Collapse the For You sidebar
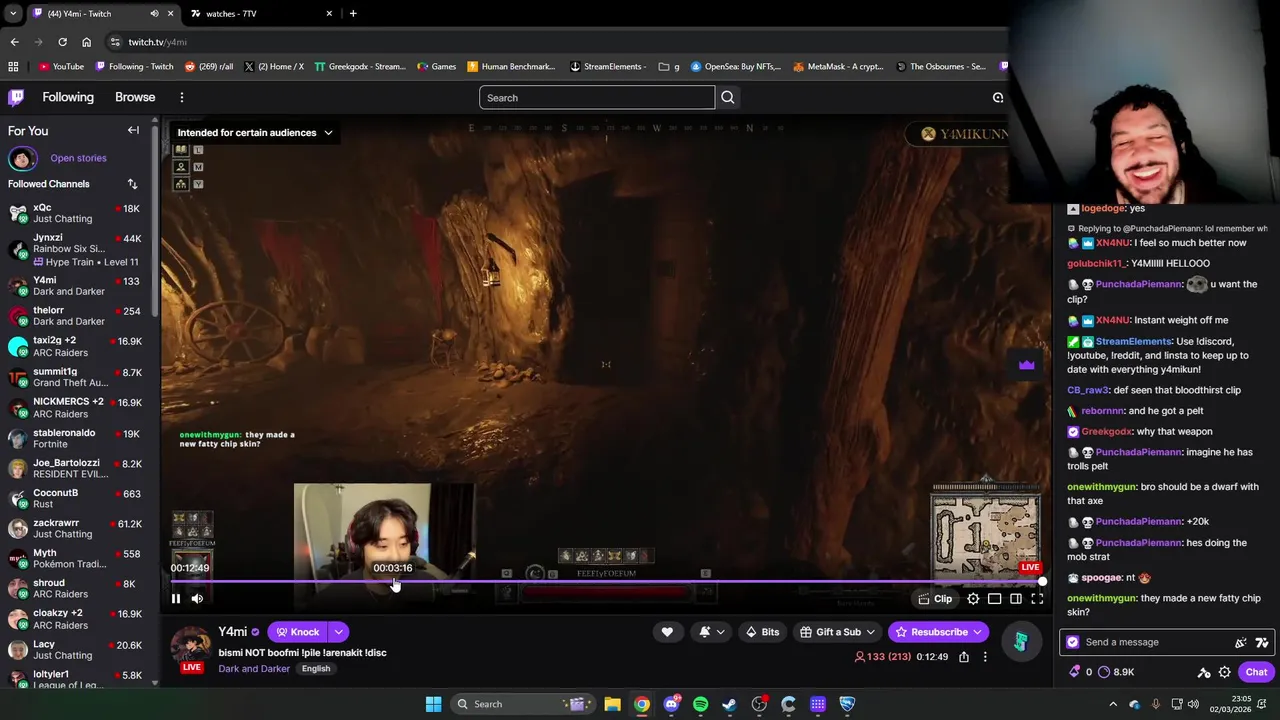Image resolution: width=1280 pixels, height=720 pixels. (133, 130)
